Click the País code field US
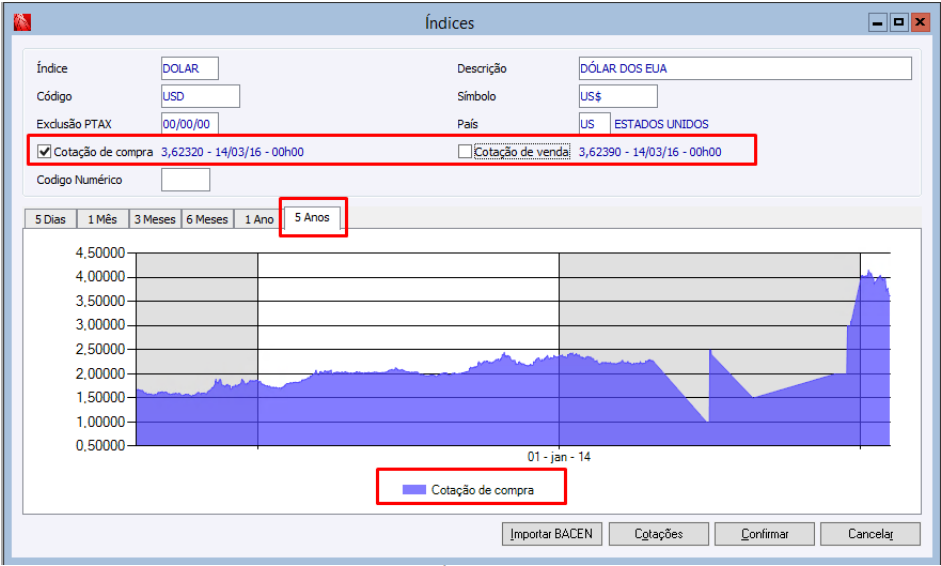 pyautogui.click(x=594, y=124)
